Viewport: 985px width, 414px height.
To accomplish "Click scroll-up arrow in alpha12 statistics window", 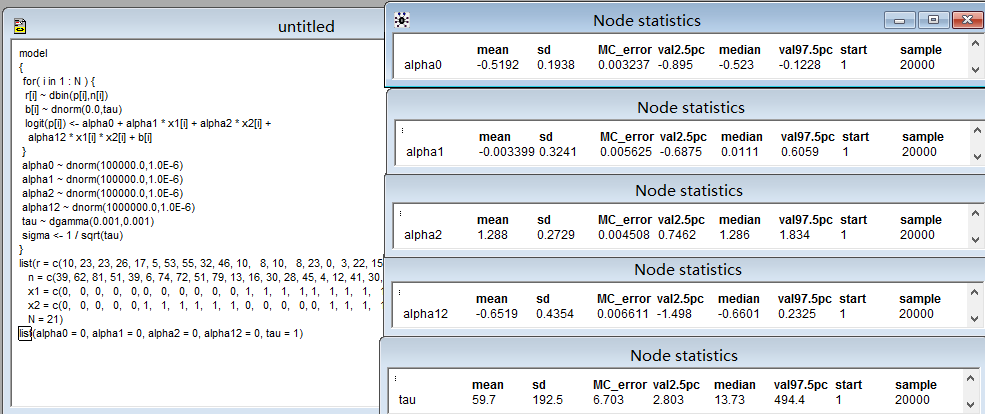I will click(975, 291).
